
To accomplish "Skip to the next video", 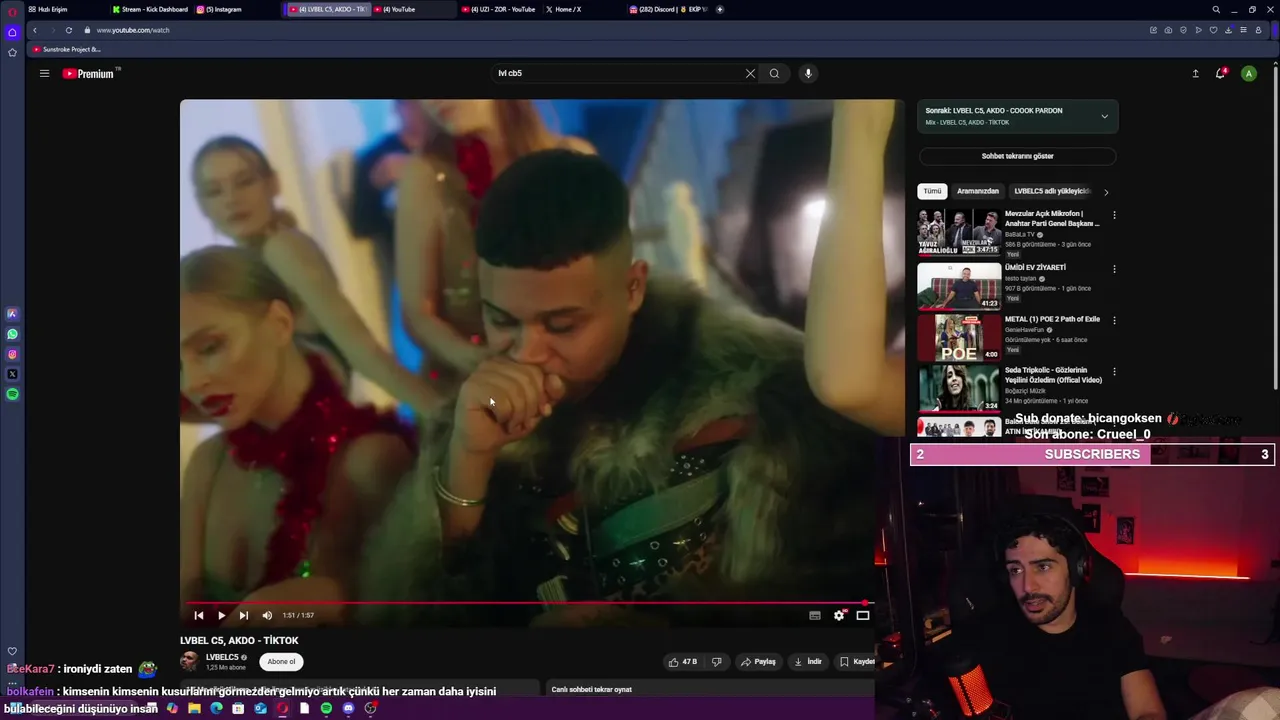I will coord(243,615).
